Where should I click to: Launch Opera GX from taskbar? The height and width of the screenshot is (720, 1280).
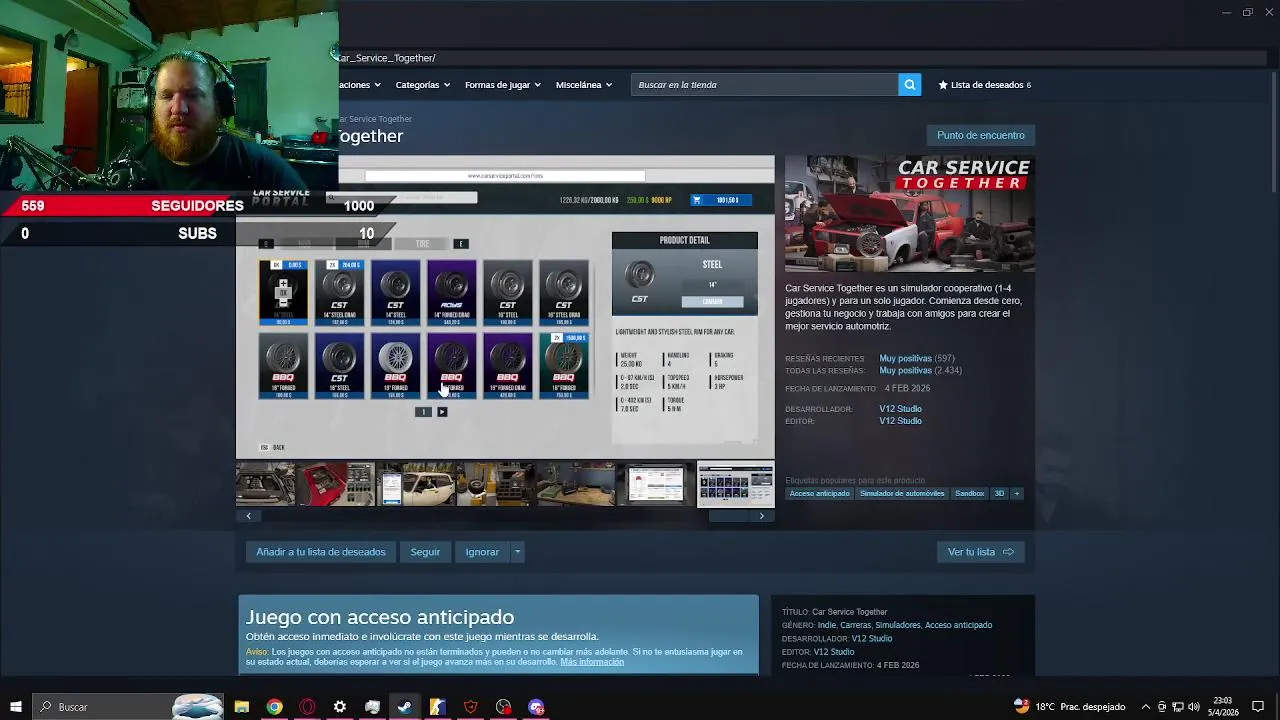307,707
